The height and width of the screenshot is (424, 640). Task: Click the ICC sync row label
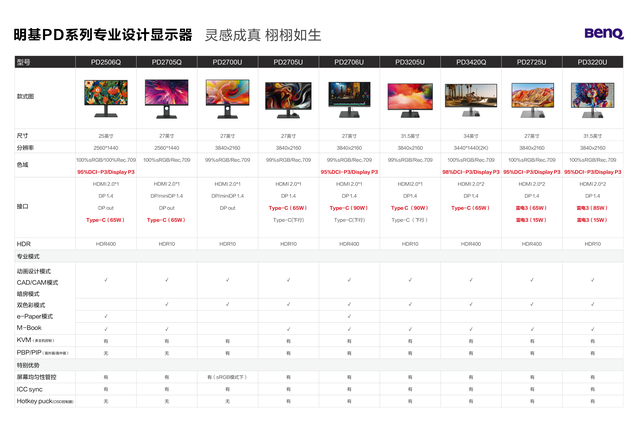click(x=30, y=389)
